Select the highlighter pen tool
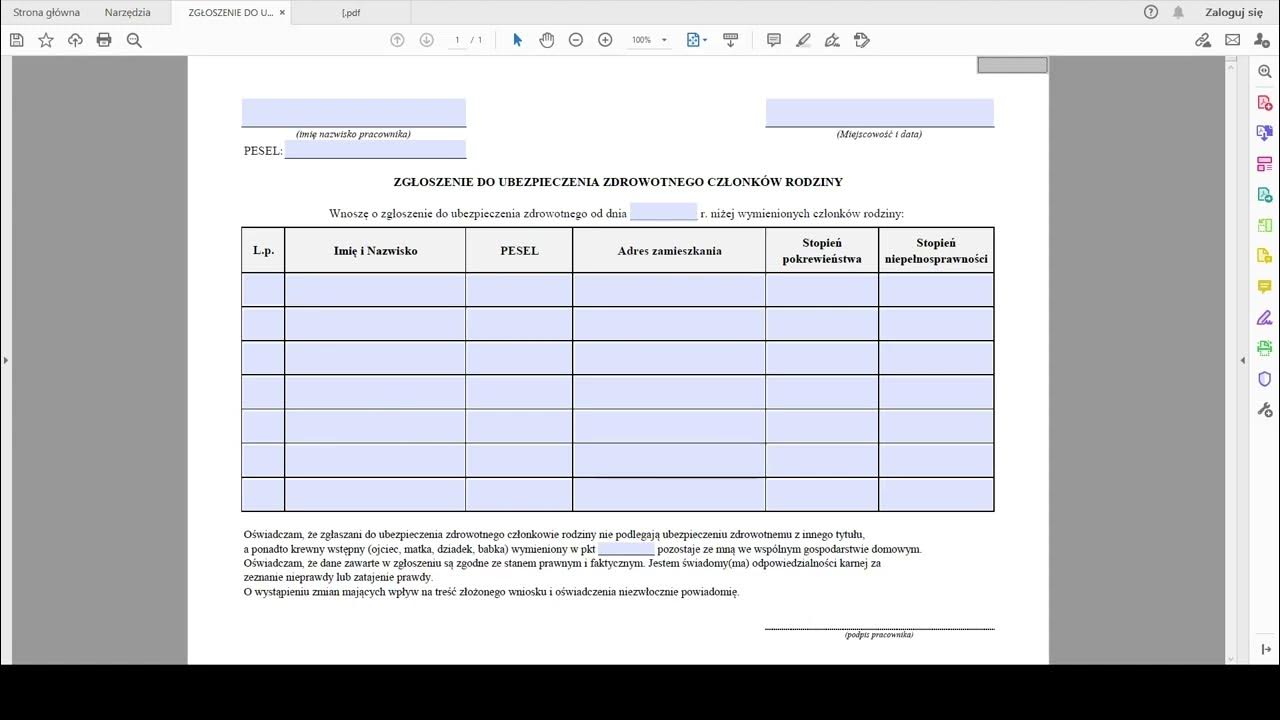The image size is (1280, 720). [803, 40]
